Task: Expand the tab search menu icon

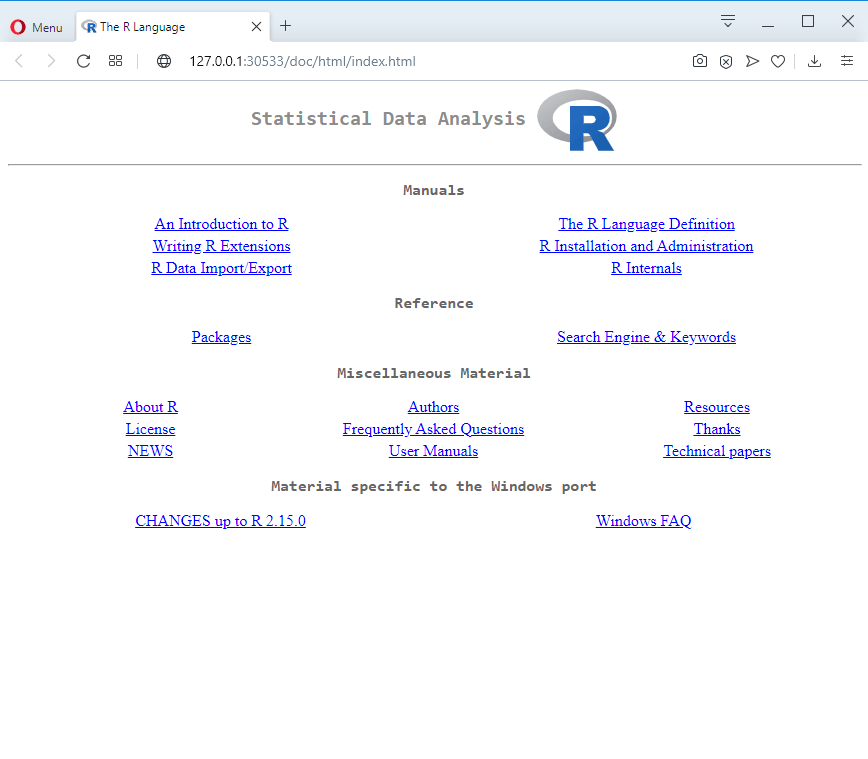Action: pyautogui.click(x=728, y=22)
